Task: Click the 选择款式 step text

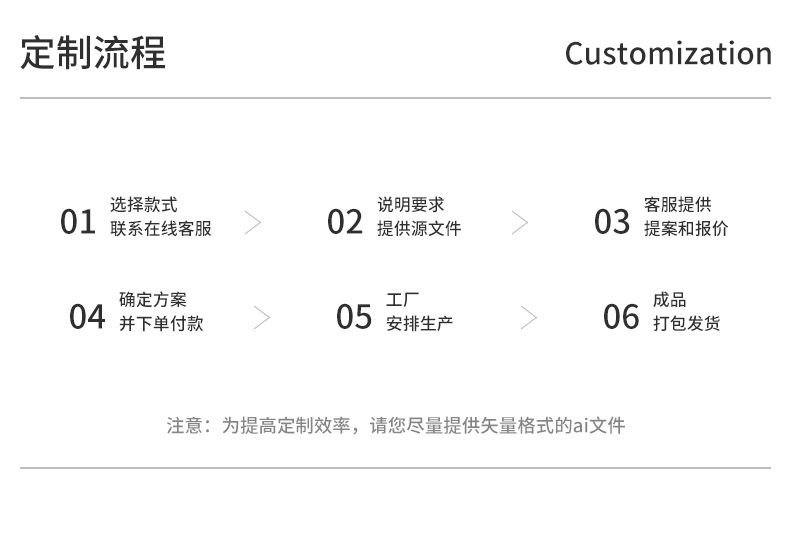Action: pos(144,205)
